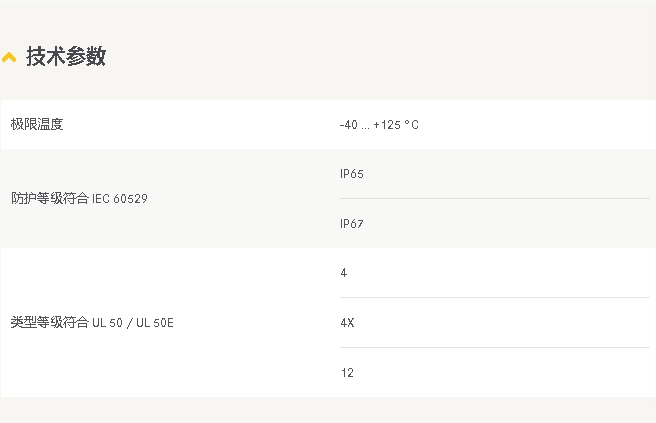This screenshot has height=423, width=656.
Task: Click the type rating value 4
Action: 343,273
